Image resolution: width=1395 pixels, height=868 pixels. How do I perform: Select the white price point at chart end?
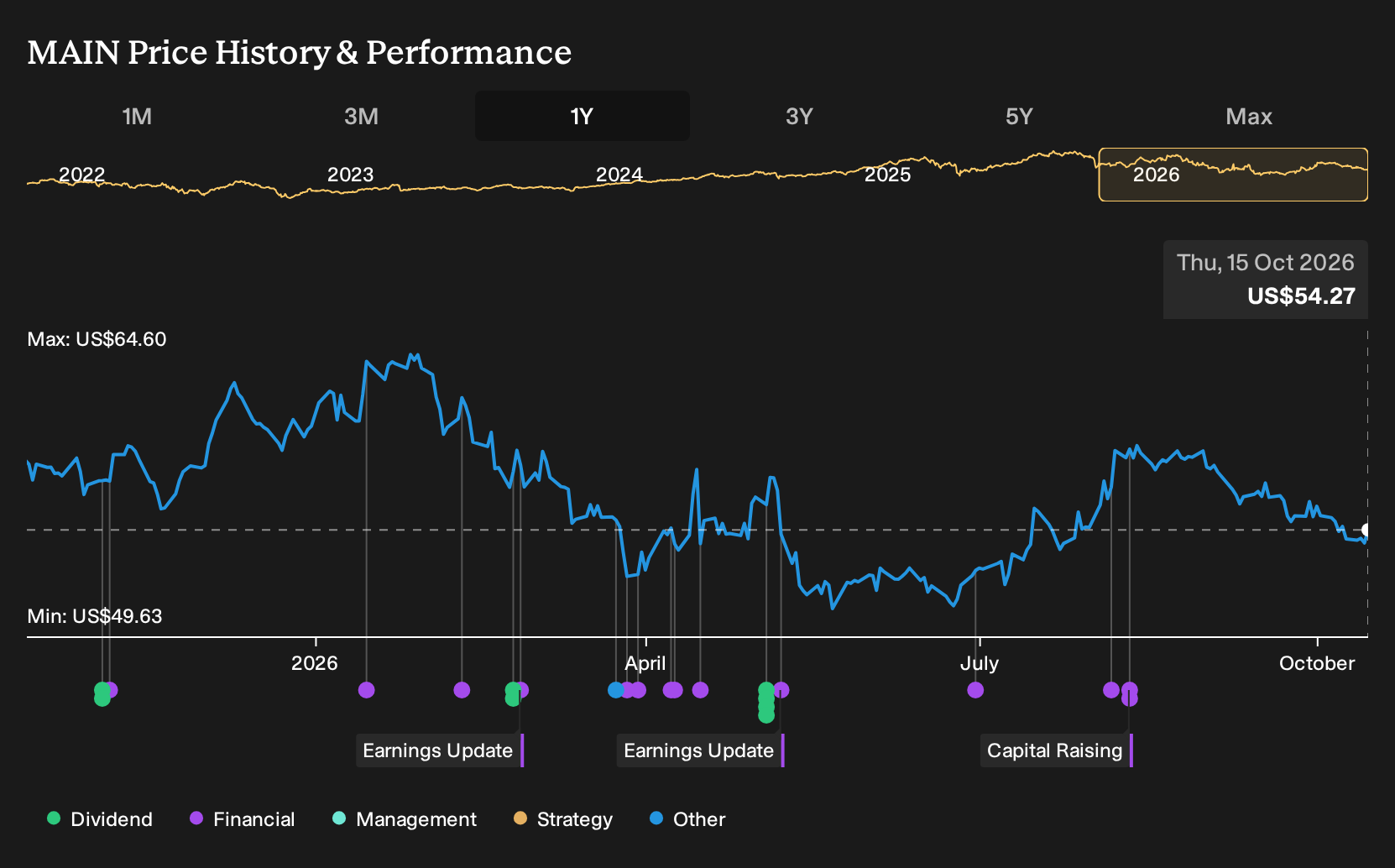coord(1366,530)
